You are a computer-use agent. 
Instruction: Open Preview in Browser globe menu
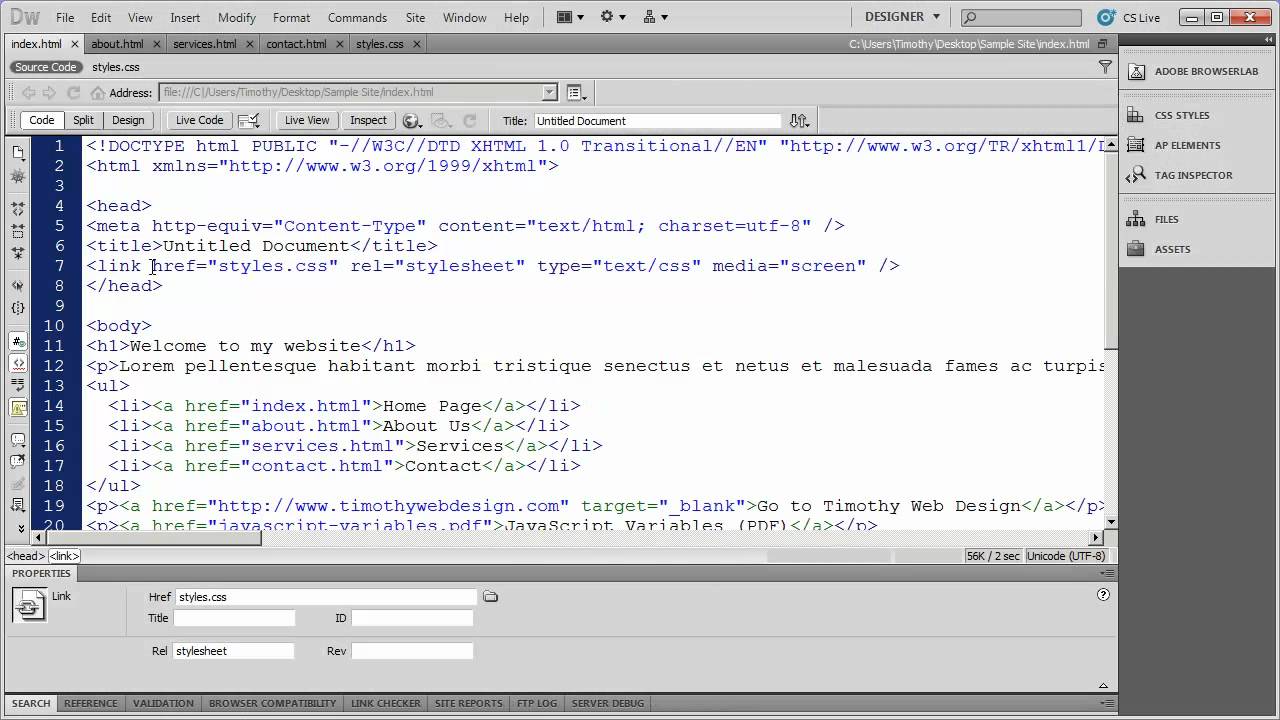tap(411, 120)
